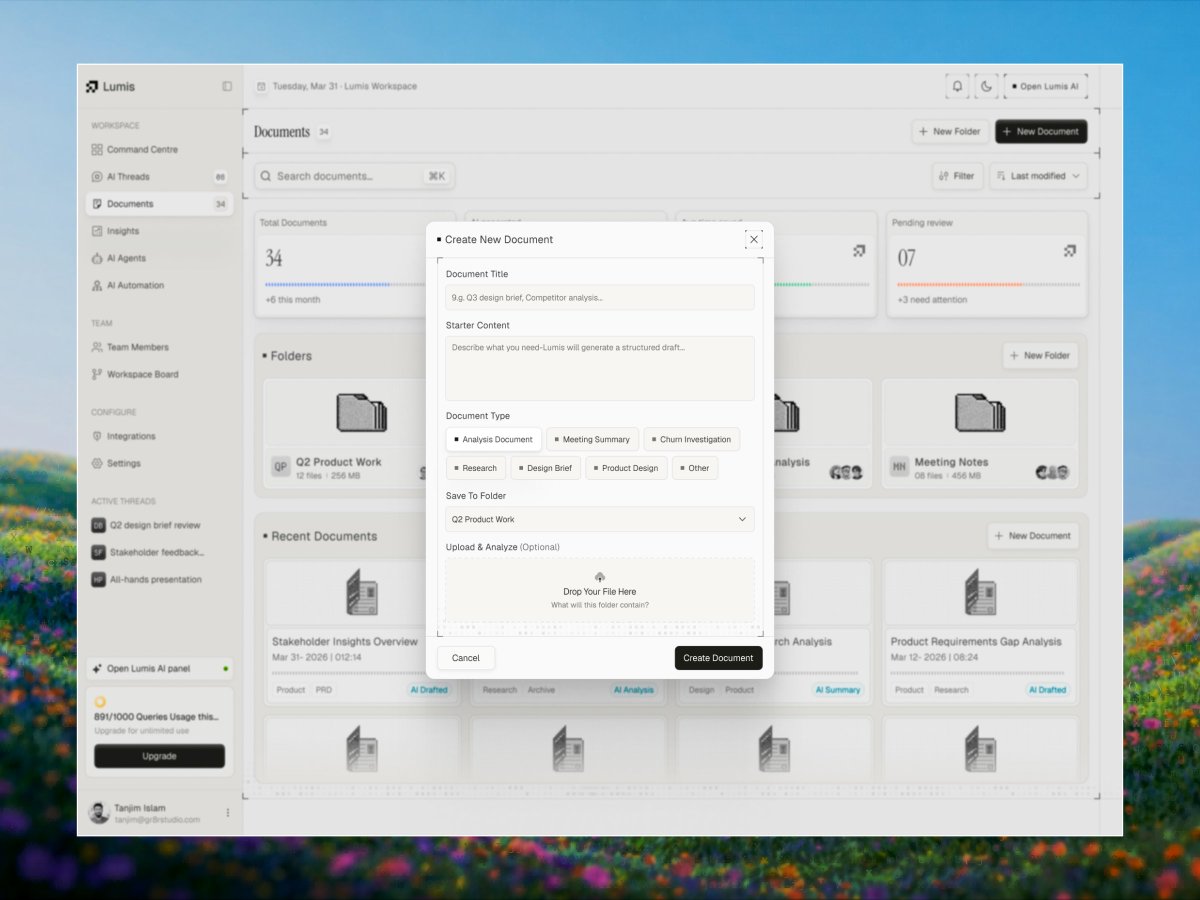Image resolution: width=1200 pixels, height=900 pixels.
Task: Click the Search documents field
Action: [x=354, y=176]
